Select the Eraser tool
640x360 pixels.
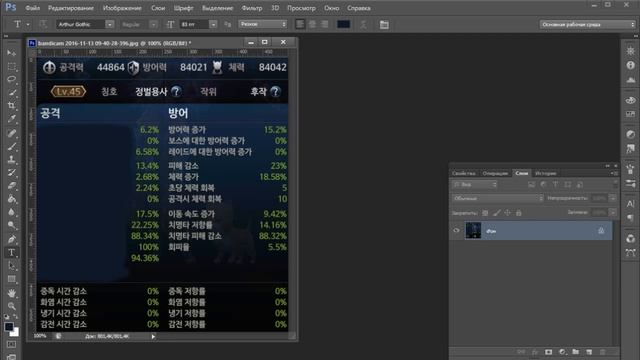[x=11, y=186]
